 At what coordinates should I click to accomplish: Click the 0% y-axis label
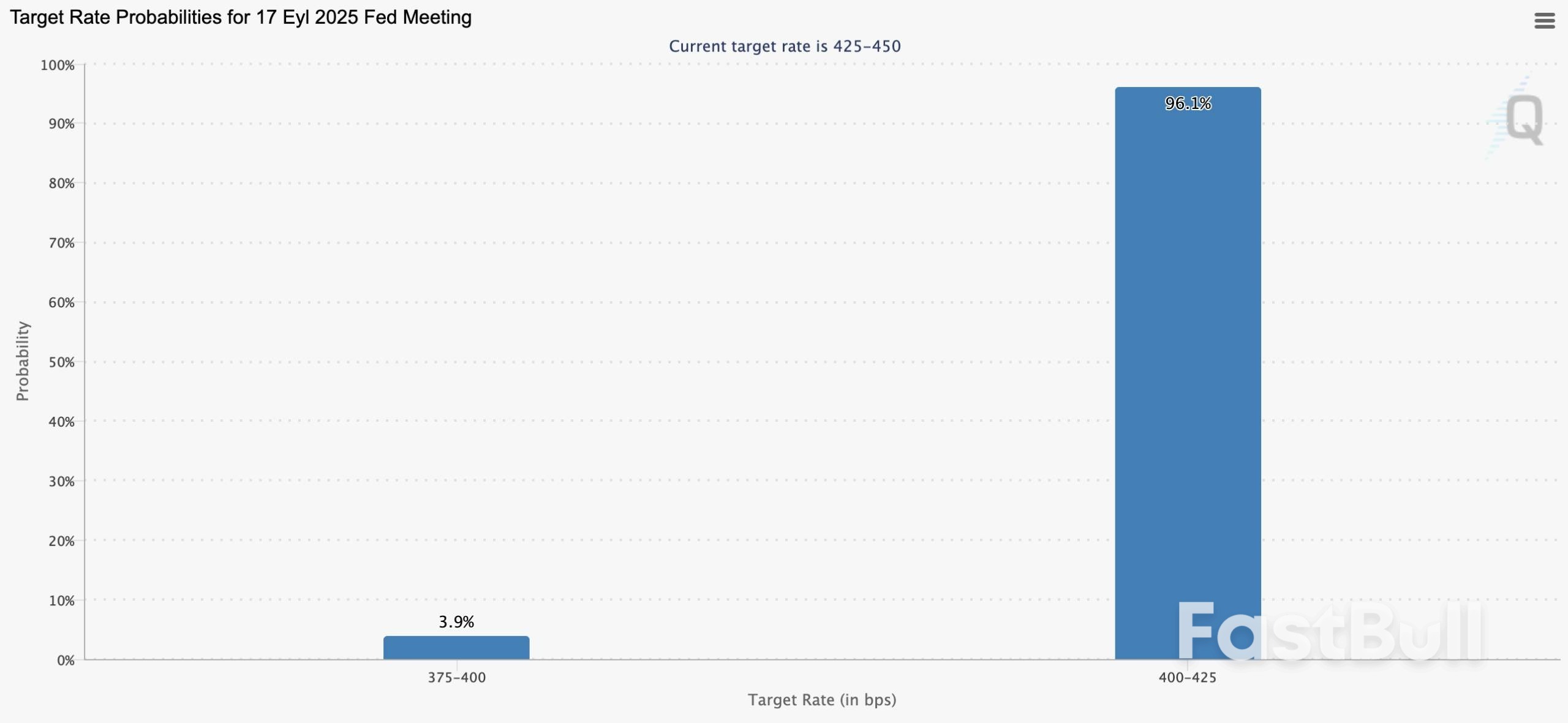click(x=66, y=661)
